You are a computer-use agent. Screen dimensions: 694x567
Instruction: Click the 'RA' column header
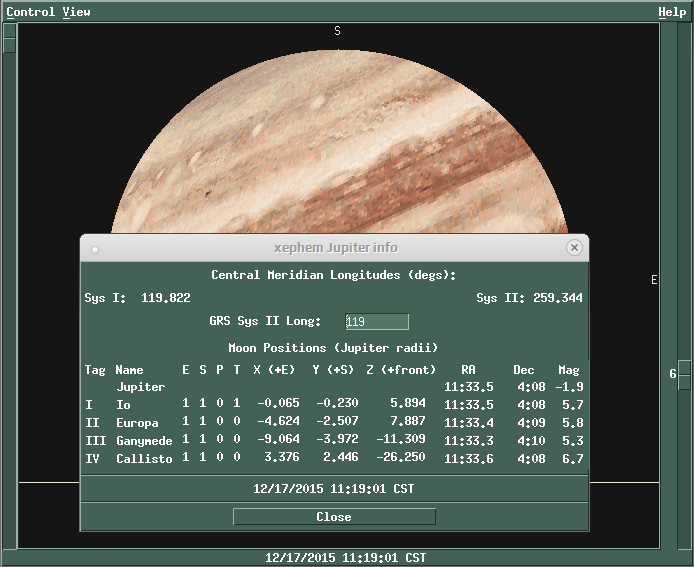point(468,370)
